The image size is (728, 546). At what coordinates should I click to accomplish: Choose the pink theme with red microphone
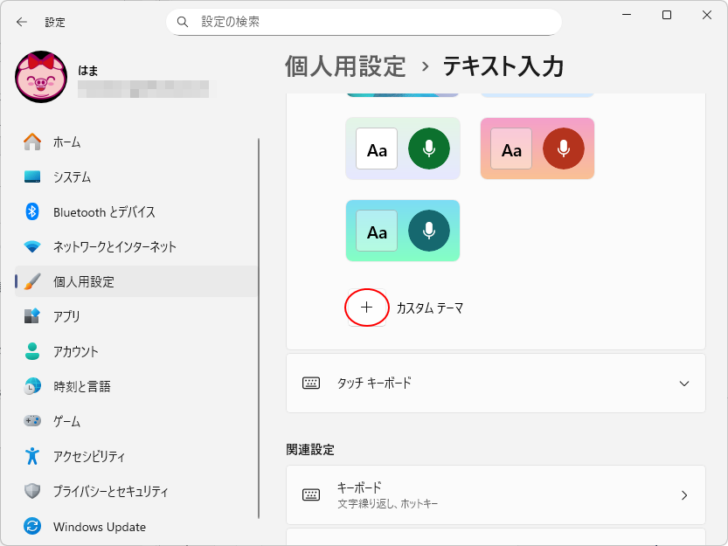coord(537,149)
